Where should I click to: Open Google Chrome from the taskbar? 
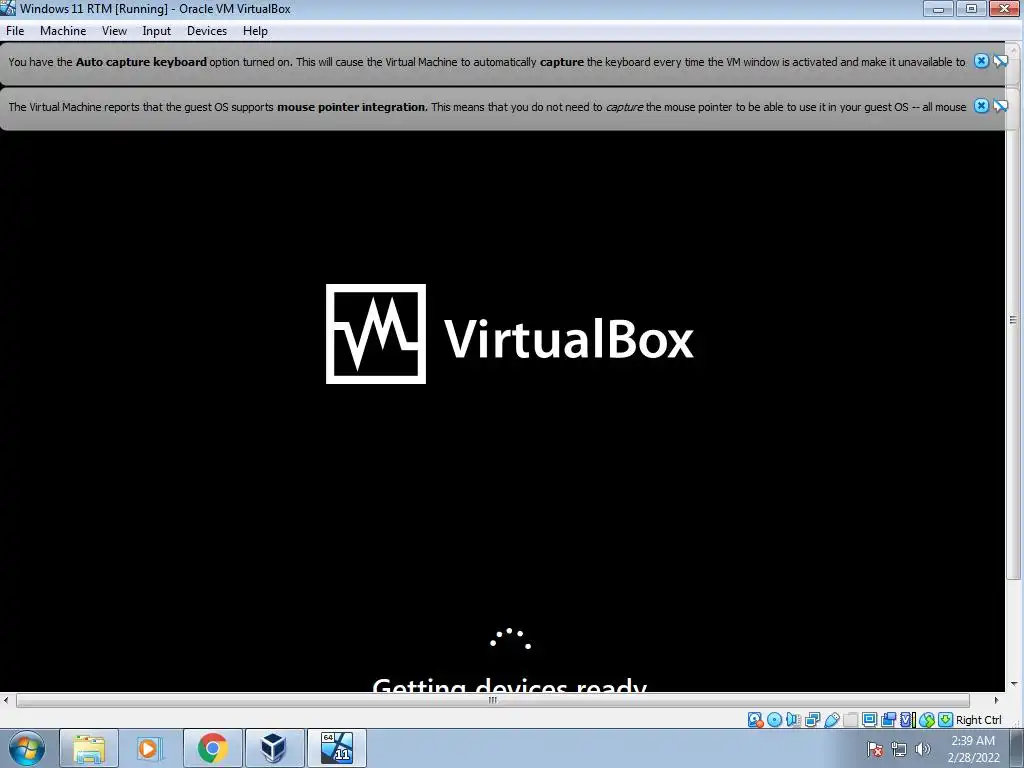click(212, 748)
